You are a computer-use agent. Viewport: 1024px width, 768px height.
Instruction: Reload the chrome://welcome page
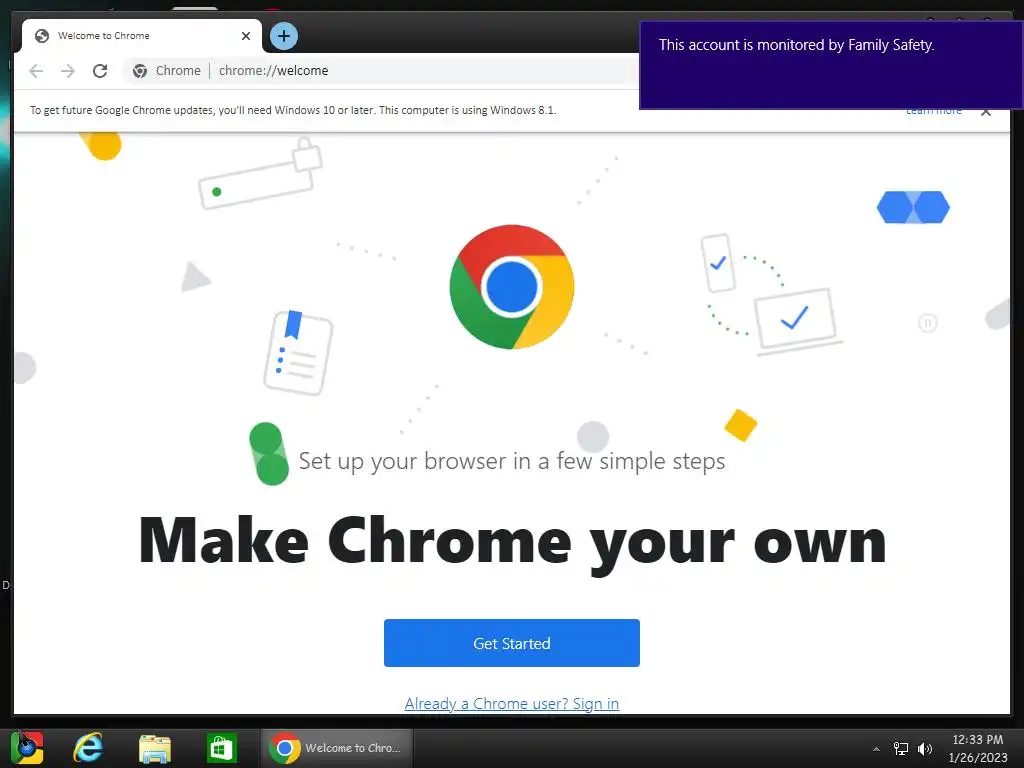click(100, 71)
